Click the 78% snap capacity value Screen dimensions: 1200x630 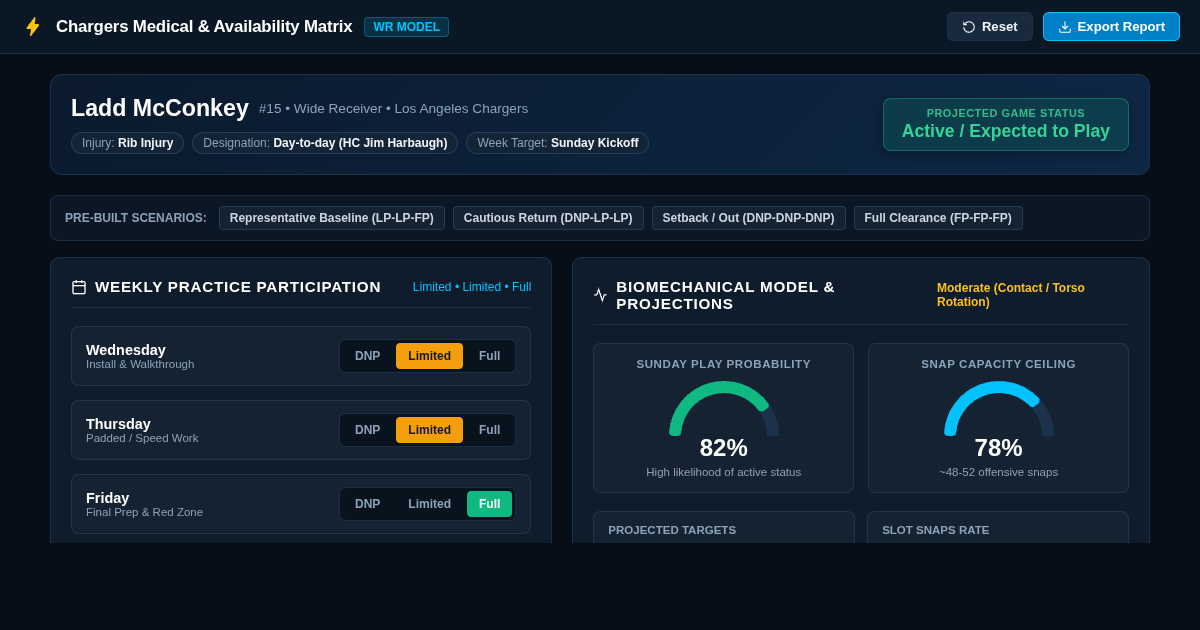[999, 448]
